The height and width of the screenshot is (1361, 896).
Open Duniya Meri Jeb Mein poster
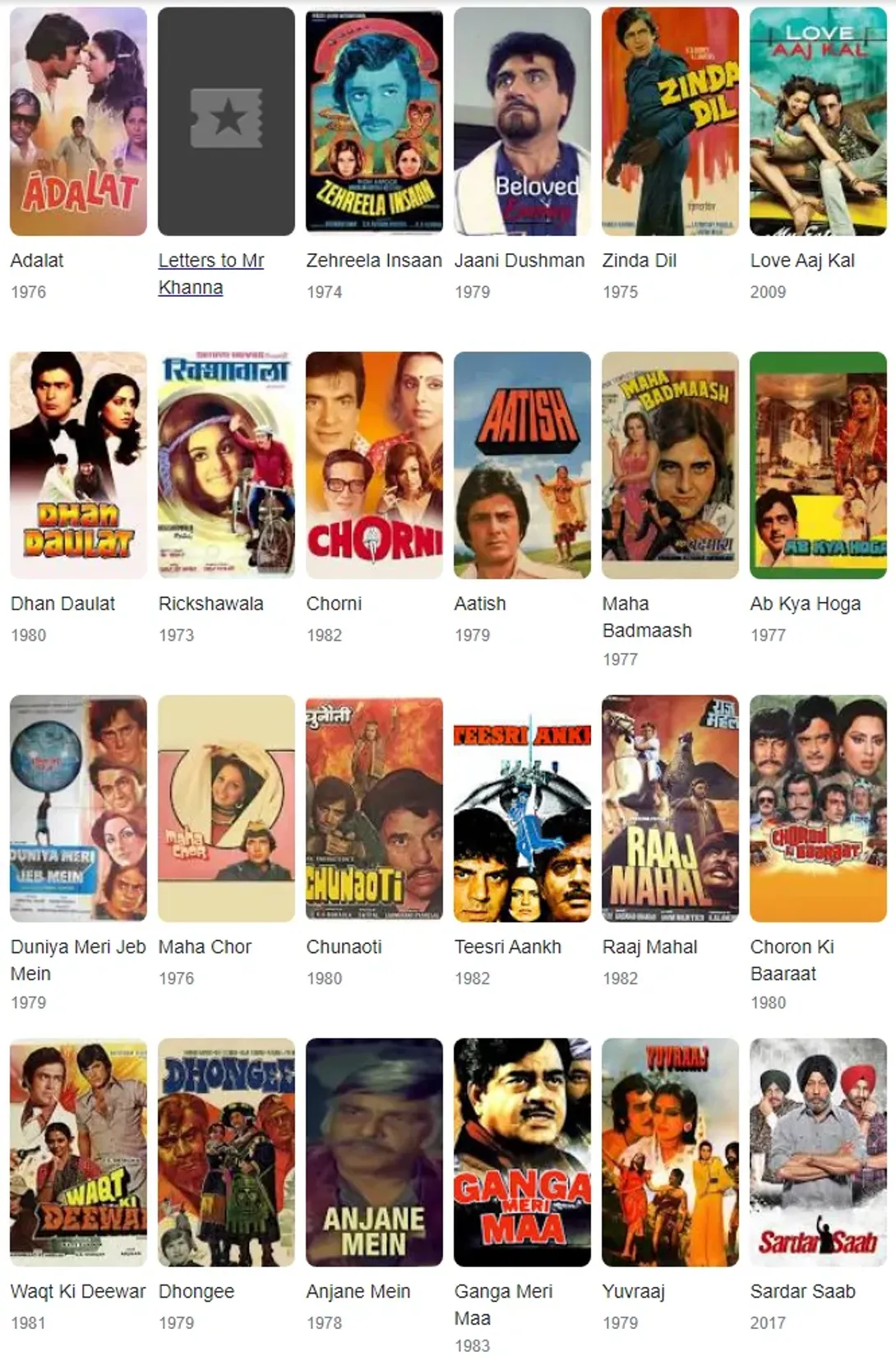click(78, 808)
